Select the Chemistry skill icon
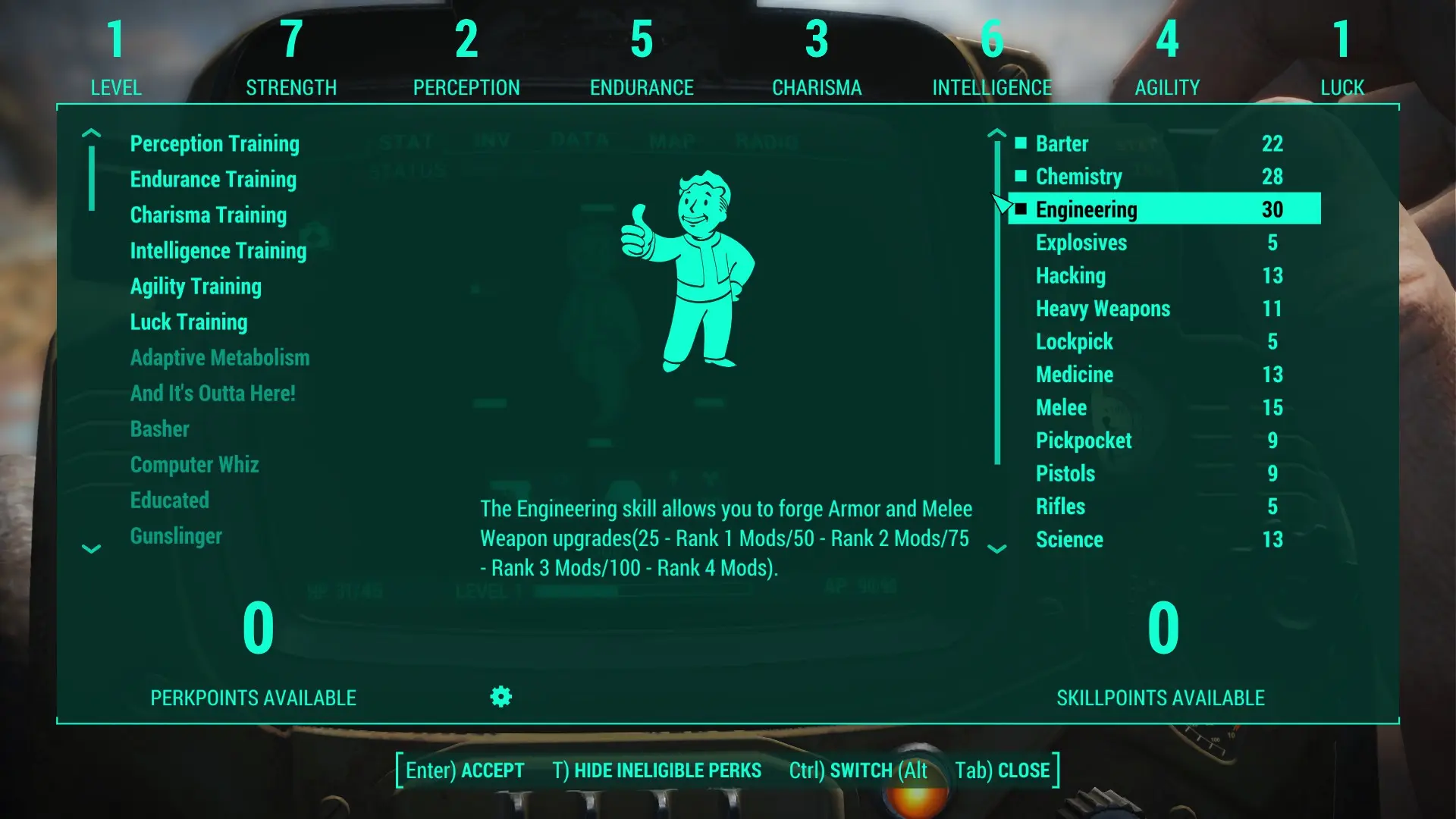The width and height of the screenshot is (1456, 819). click(x=1022, y=176)
